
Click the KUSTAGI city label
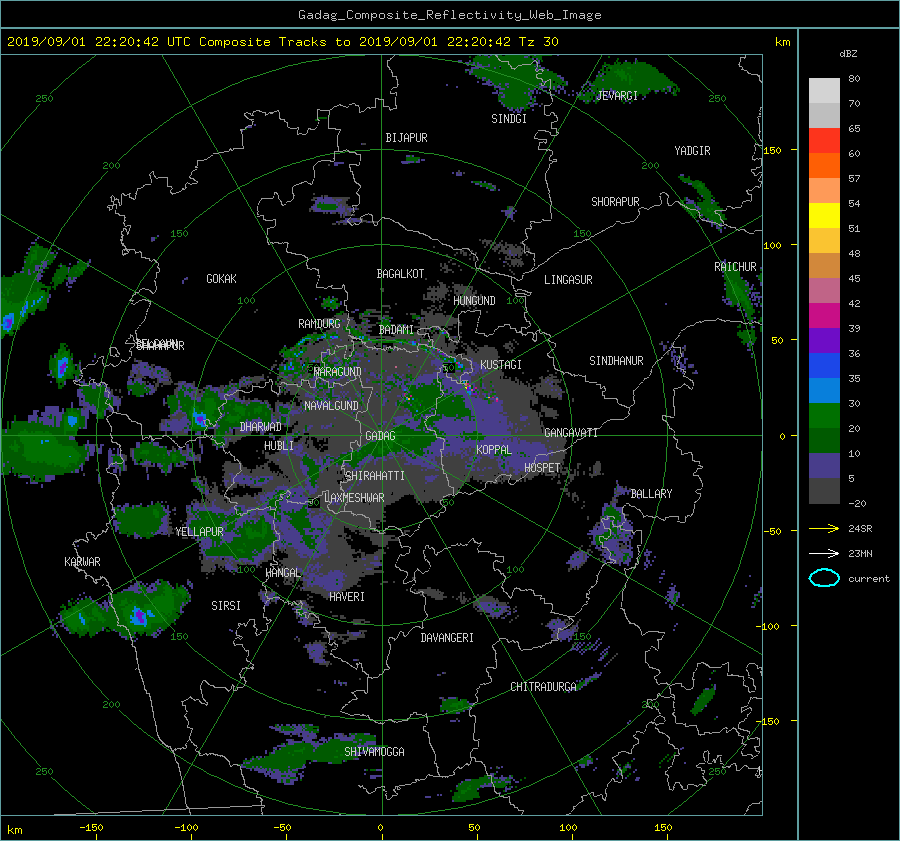[501, 365]
